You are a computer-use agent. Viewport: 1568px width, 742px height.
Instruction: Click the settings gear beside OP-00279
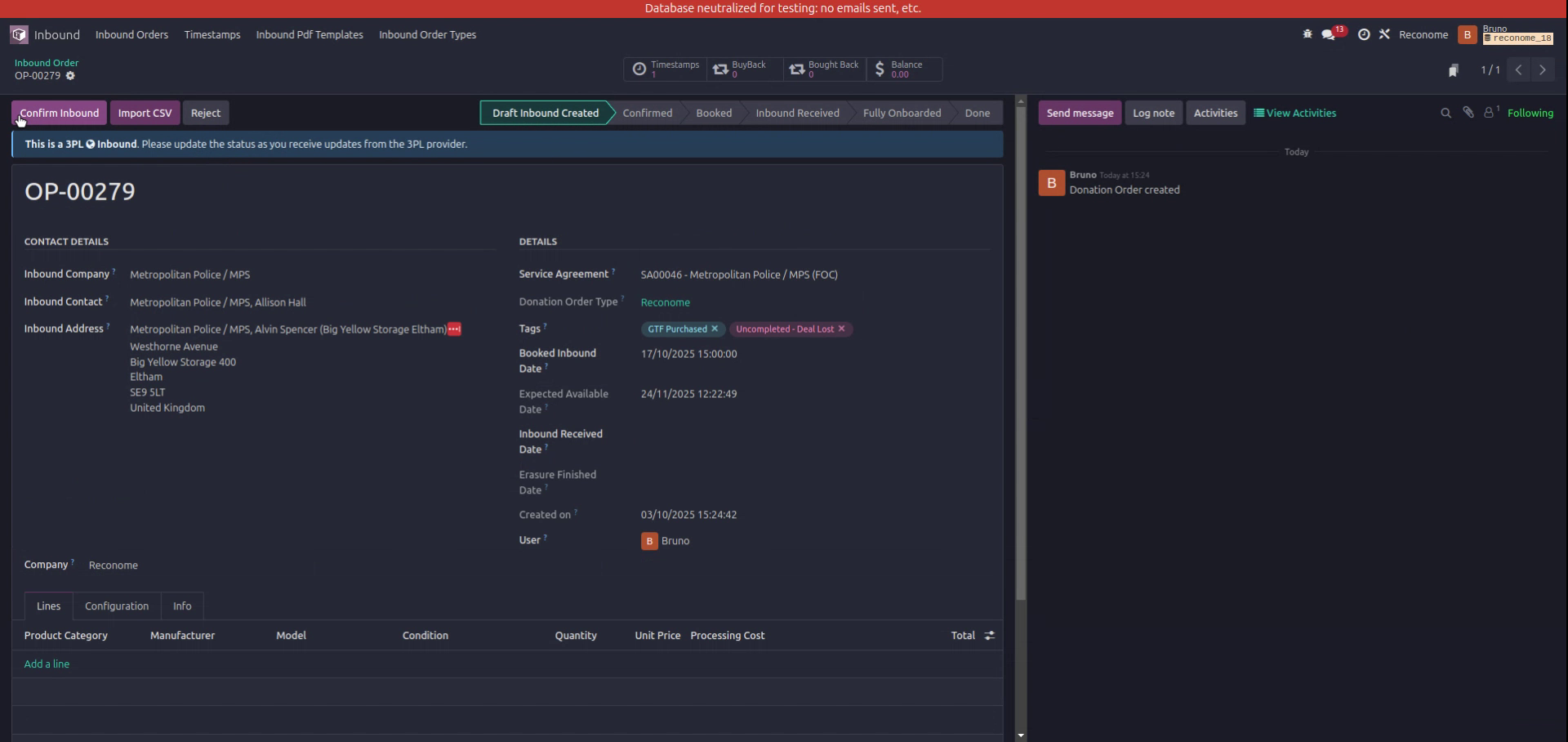pos(70,75)
